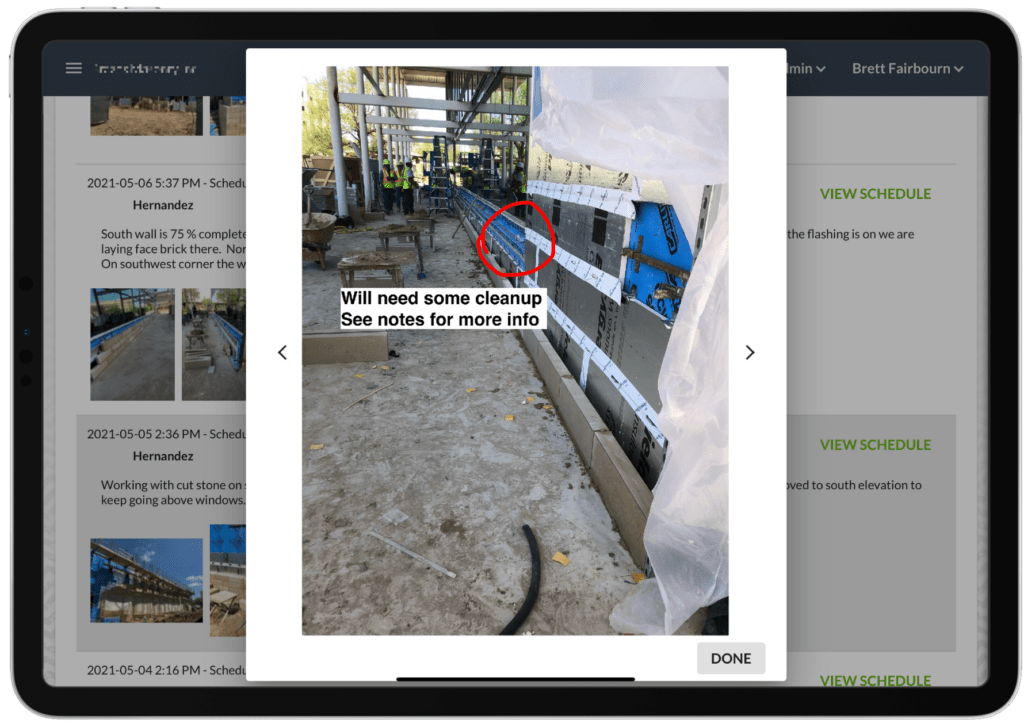Expand the Brett Fairbourn user dropdown
This screenshot has height=727, width=1024.
907,68
